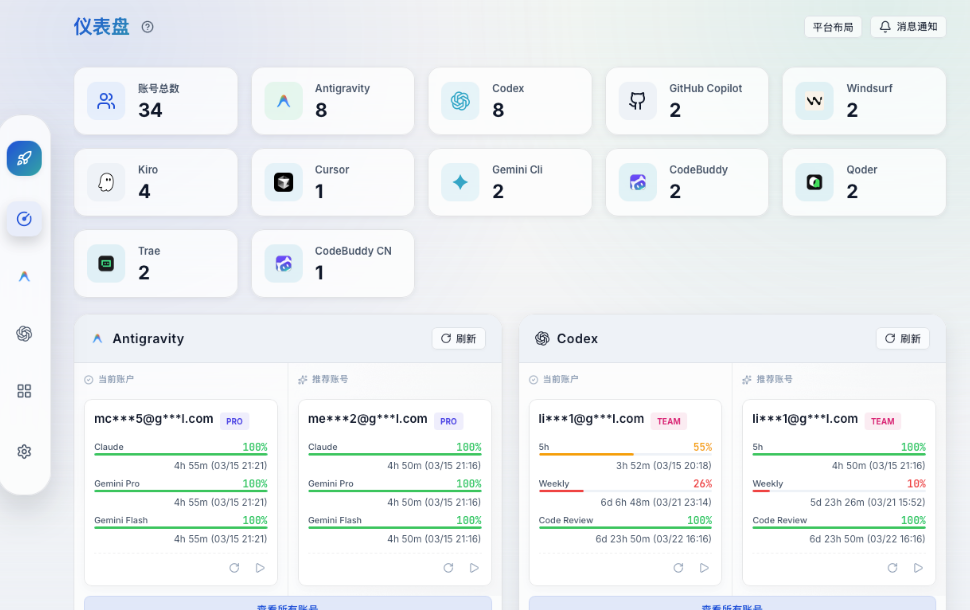This screenshot has height=610, width=970.
Task: Click the CodeBuddy card icon
Action: tap(637, 183)
